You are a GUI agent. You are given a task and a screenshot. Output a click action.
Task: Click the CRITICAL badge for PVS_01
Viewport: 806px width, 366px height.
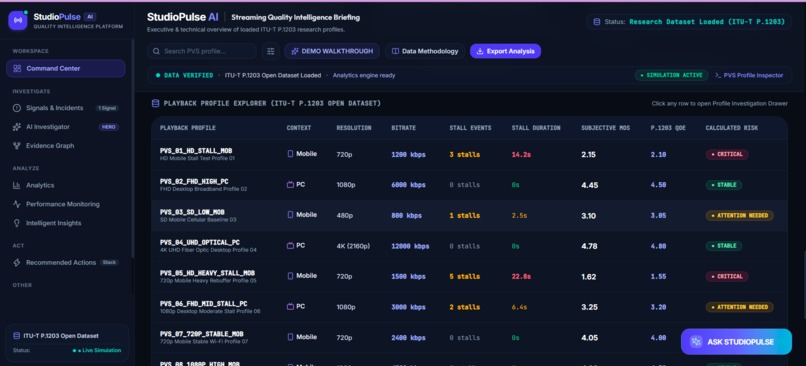click(726, 154)
